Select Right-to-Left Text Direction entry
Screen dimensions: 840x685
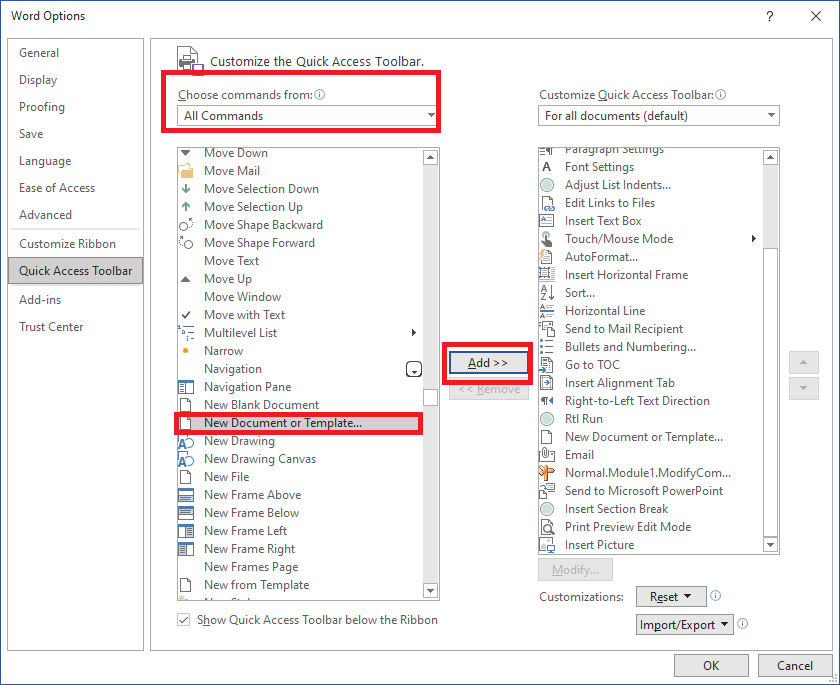(651, 401)
